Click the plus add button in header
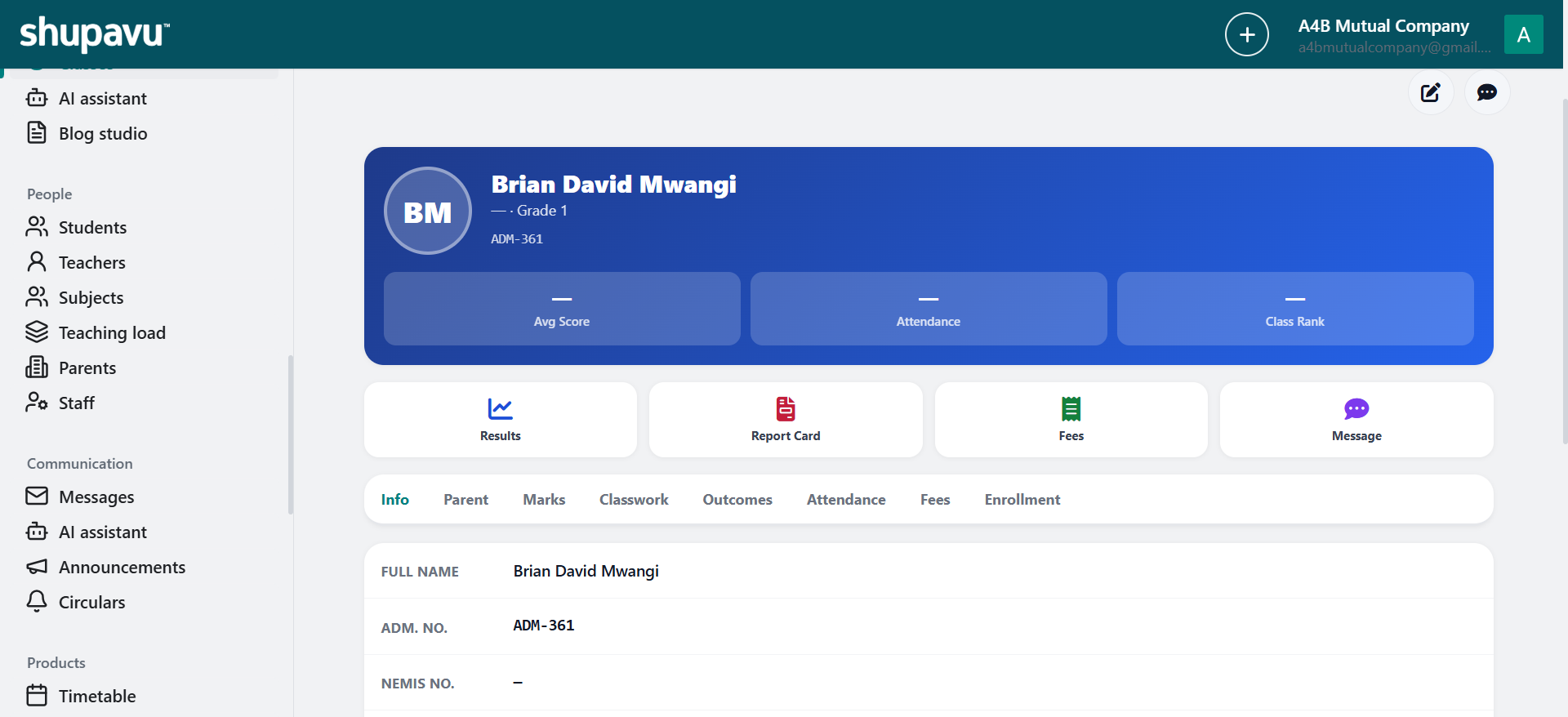This screenshot has width=1568, height=717. pyautogui.click(x=1247, y=34)
